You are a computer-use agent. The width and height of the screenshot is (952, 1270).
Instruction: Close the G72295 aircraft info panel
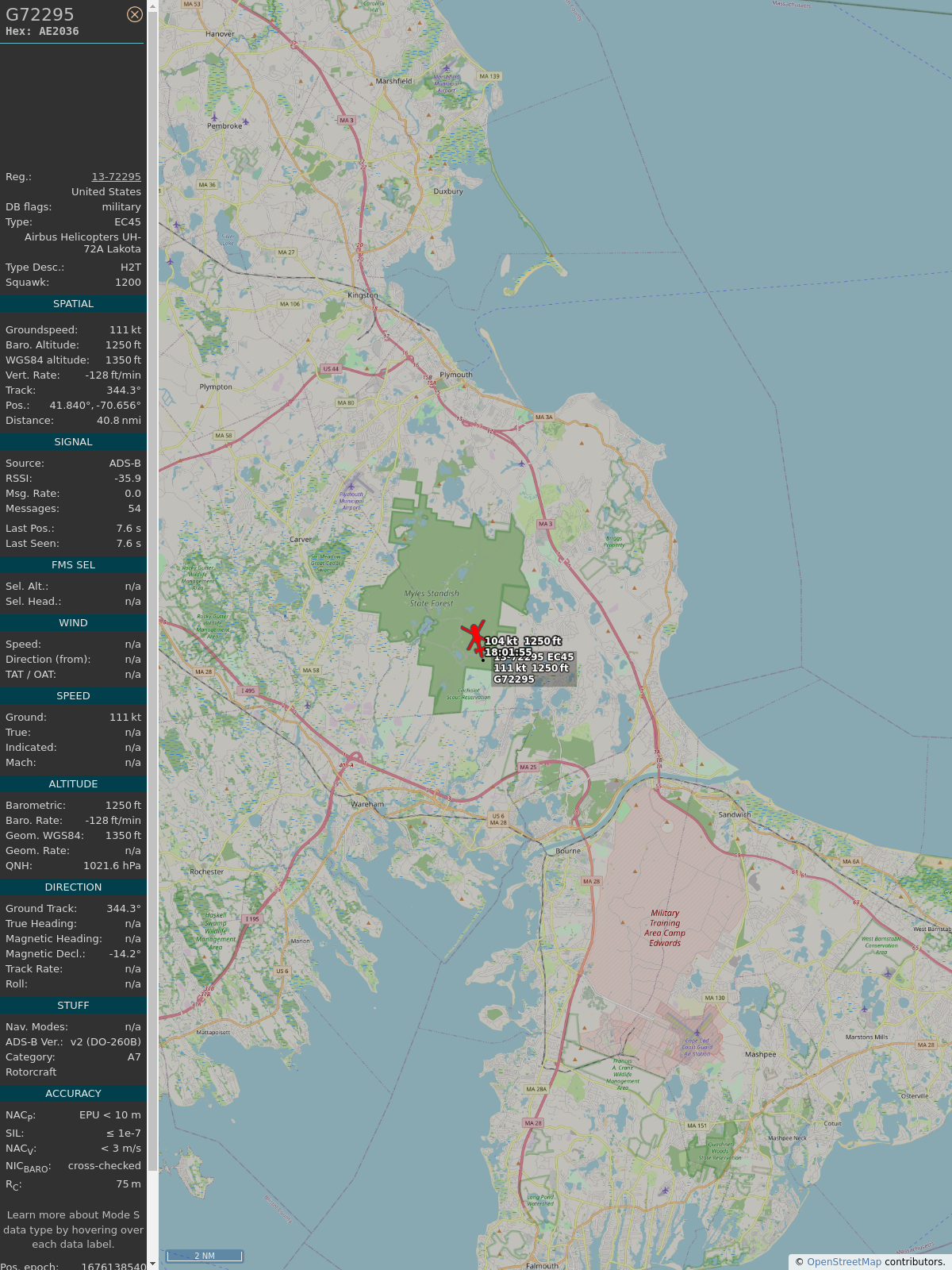tap(135, 14)
